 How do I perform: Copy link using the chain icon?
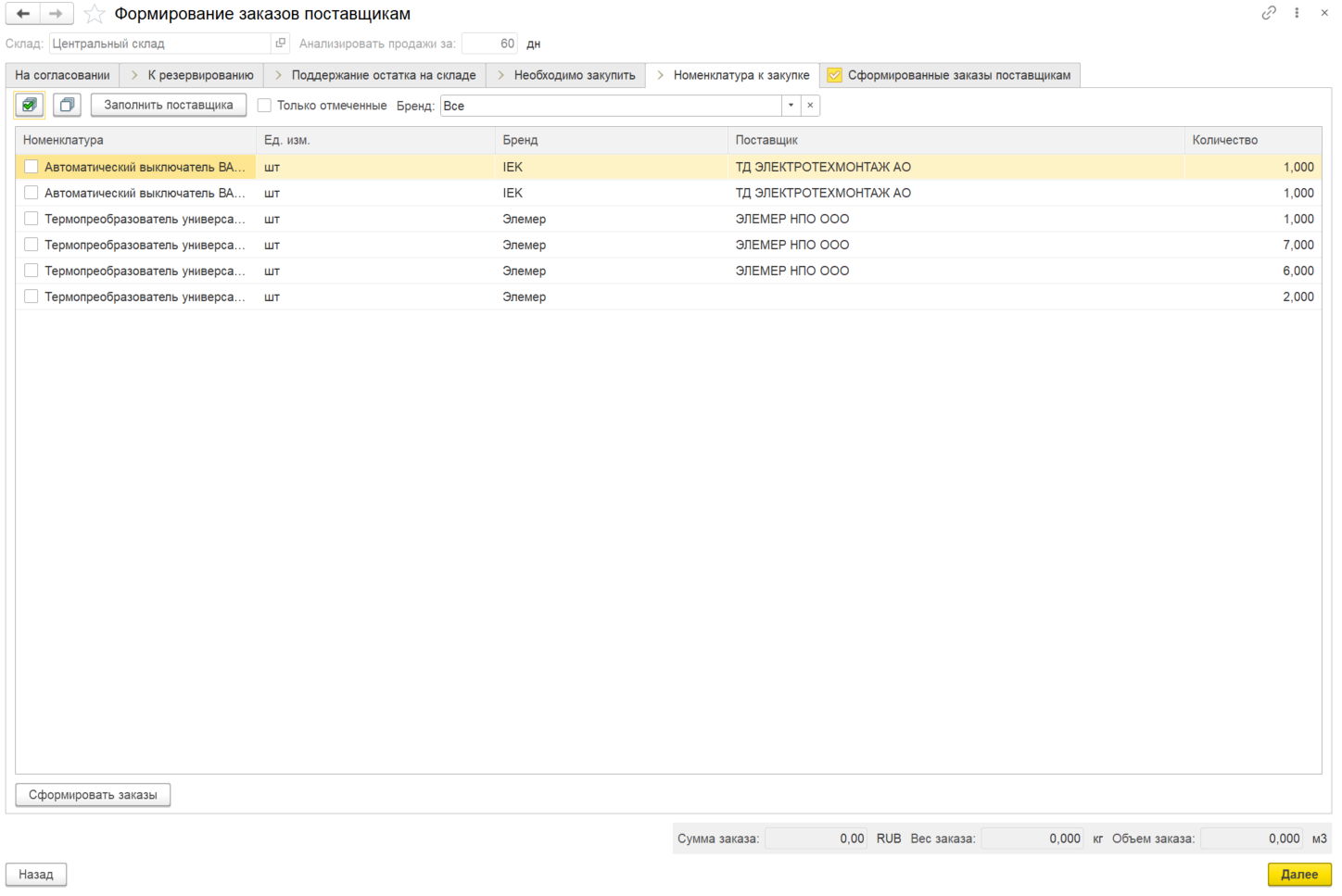click(1269, 13)
